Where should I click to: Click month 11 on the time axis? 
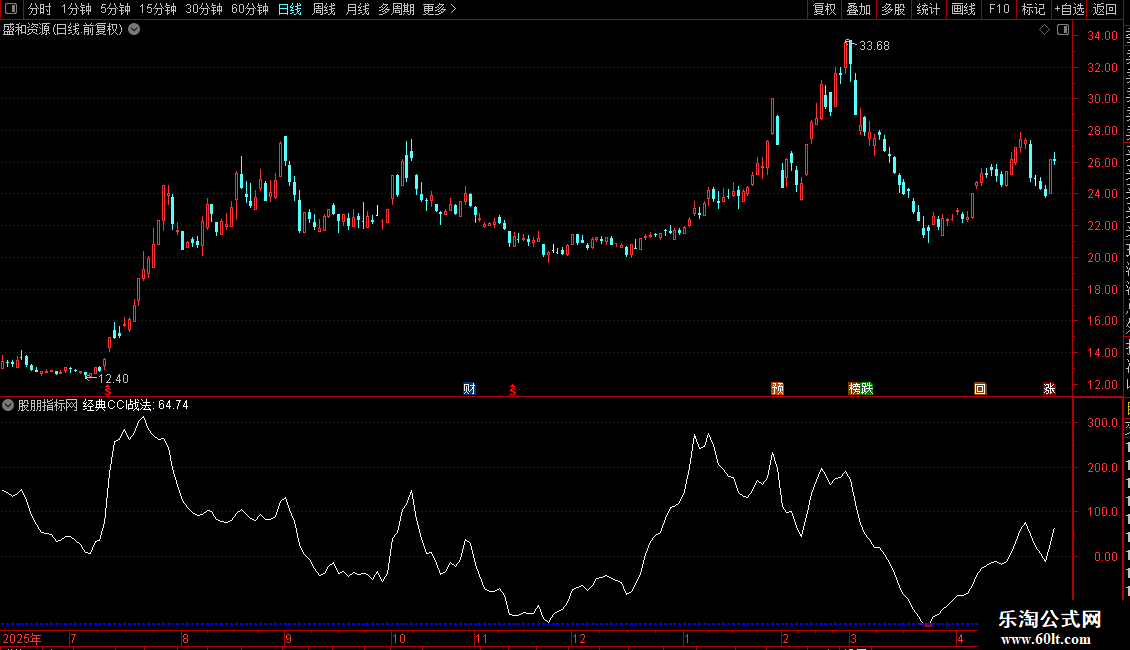pos(481,638)
